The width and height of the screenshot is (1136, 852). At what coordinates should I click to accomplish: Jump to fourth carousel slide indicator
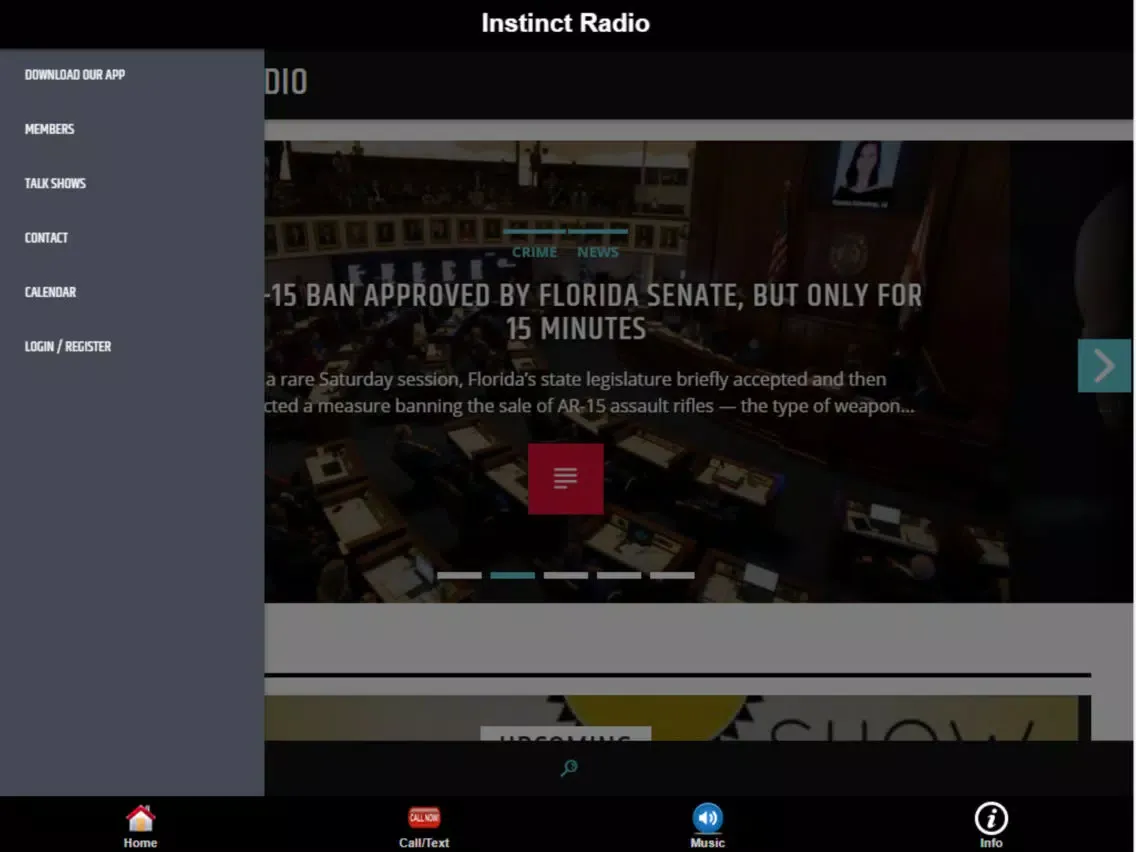619,575
